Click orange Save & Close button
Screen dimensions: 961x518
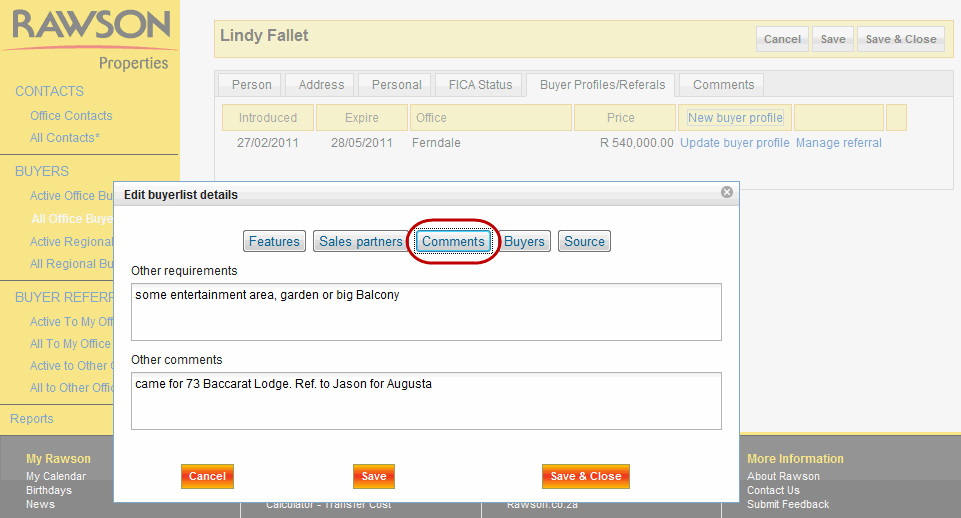(586, 476)
